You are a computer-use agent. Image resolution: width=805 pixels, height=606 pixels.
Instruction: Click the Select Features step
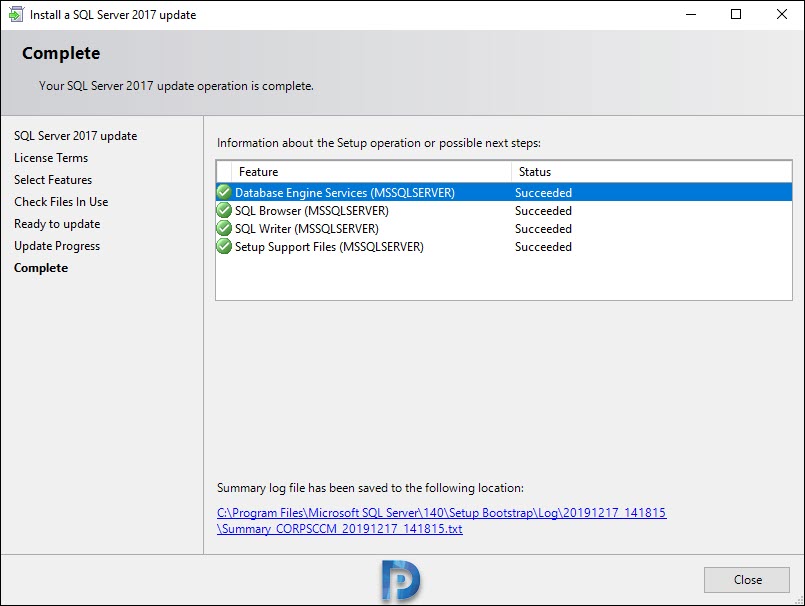coord(53,180)
